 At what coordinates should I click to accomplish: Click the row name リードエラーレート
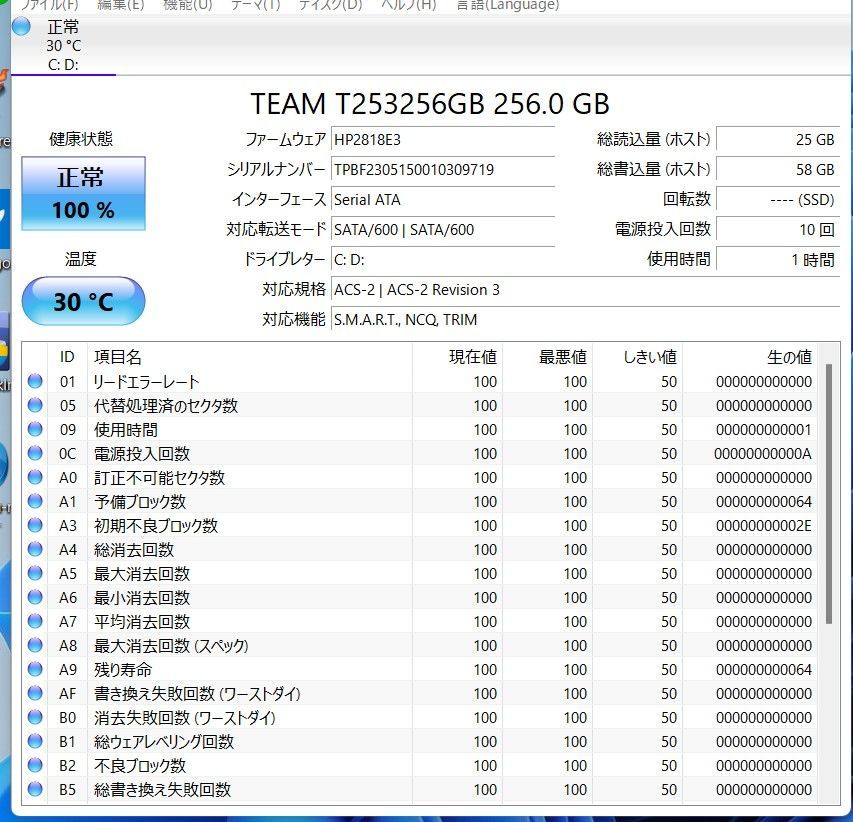(x=146, y=382)
